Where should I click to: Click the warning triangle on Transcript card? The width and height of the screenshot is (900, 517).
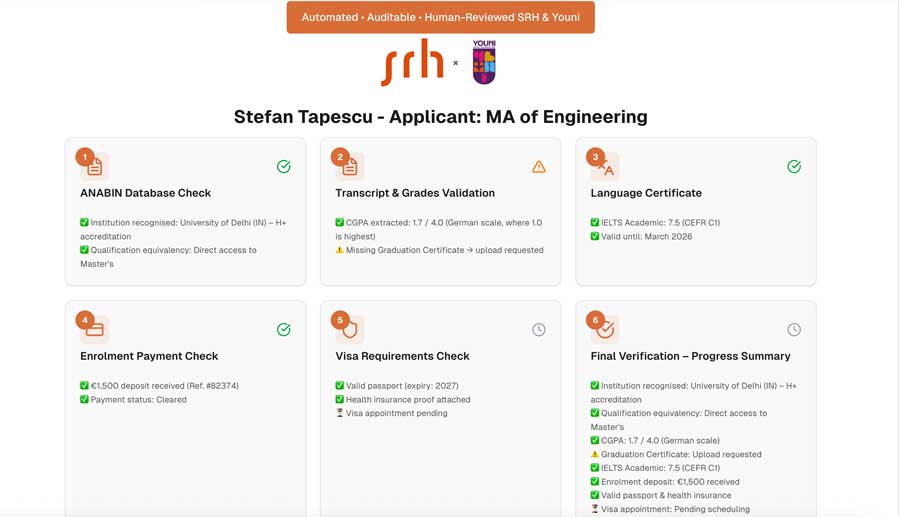pos(539,167)
